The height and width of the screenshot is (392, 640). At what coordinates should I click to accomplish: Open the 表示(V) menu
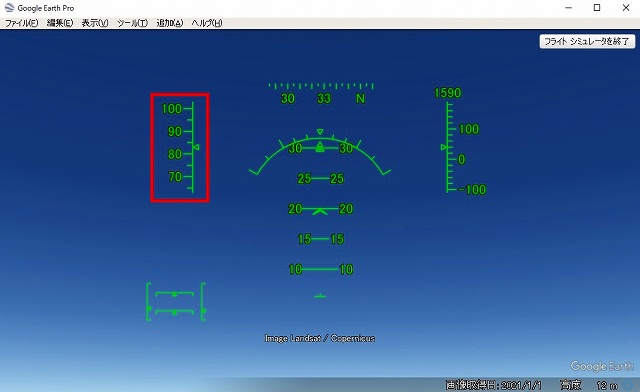(x=95, y=23)
